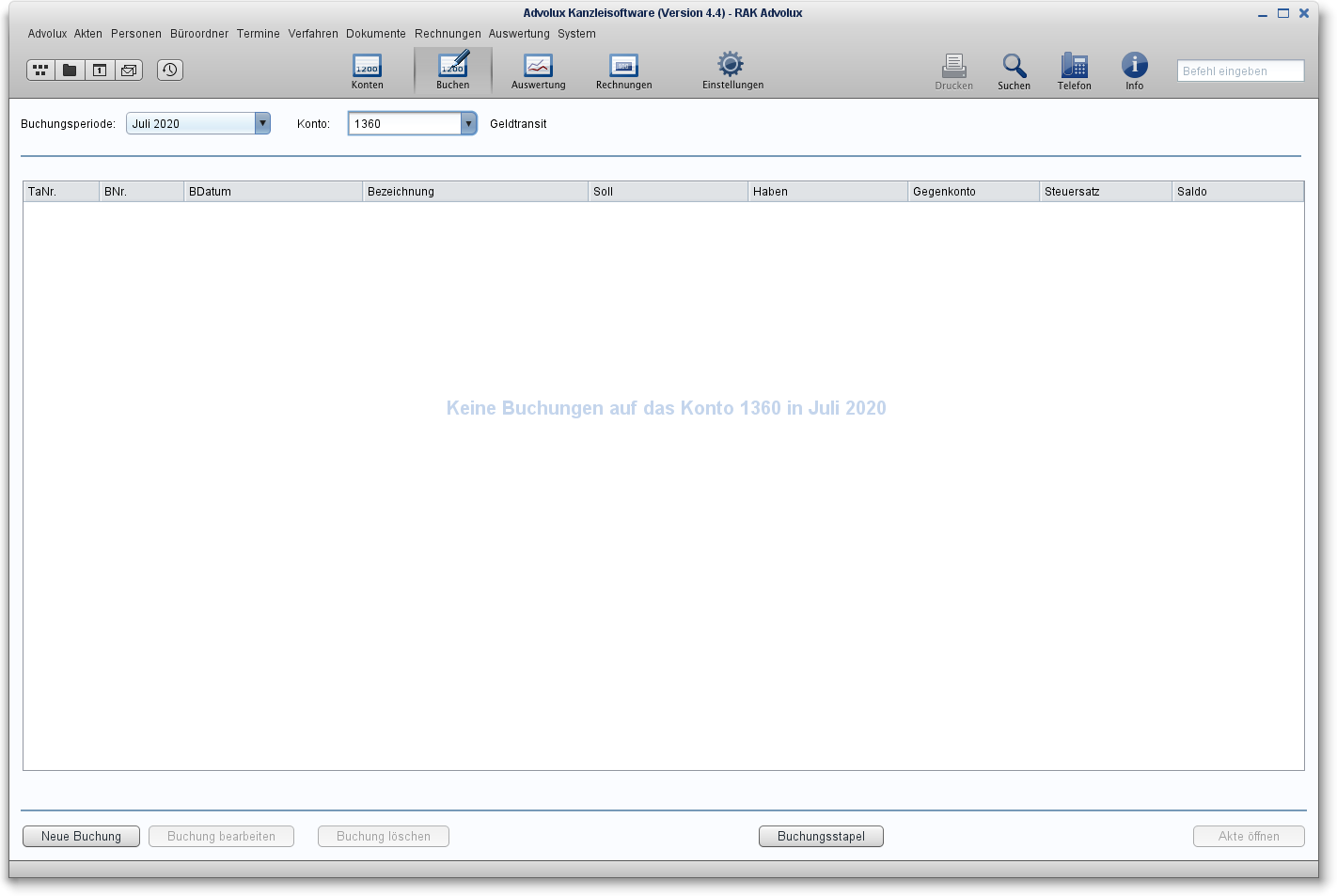This screenshot has width=1337, height=896.
Task: Click the Akte öffnen button
Action: 1249,836
